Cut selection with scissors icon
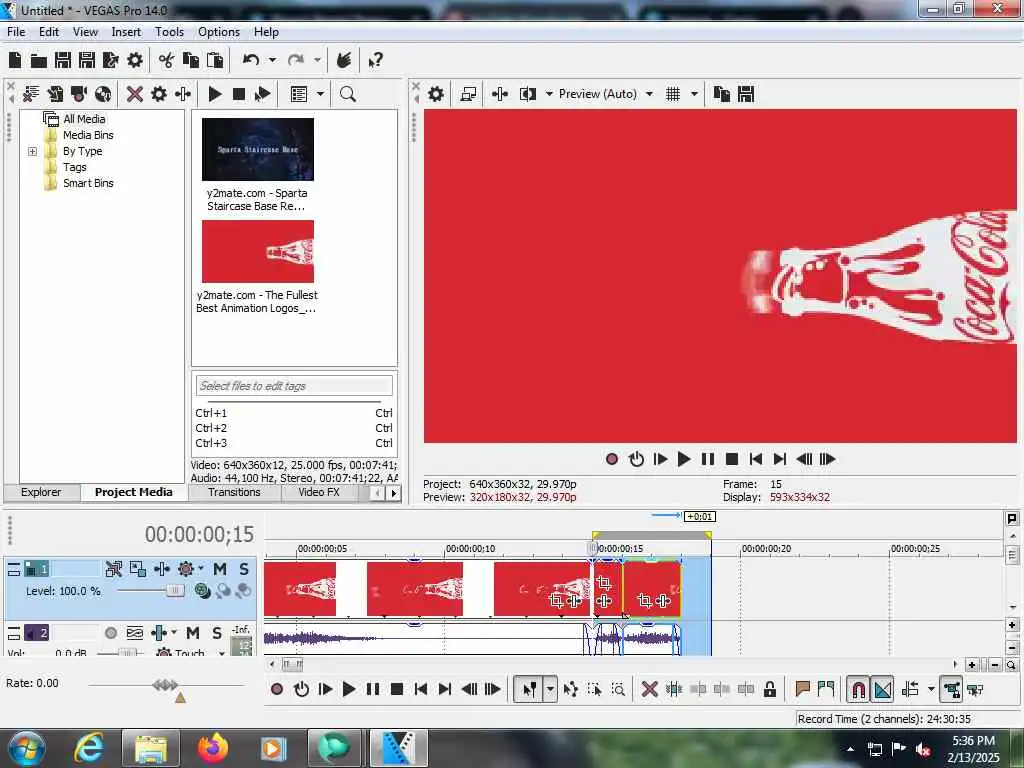The image size is (1024, 768). coord(167,61)
